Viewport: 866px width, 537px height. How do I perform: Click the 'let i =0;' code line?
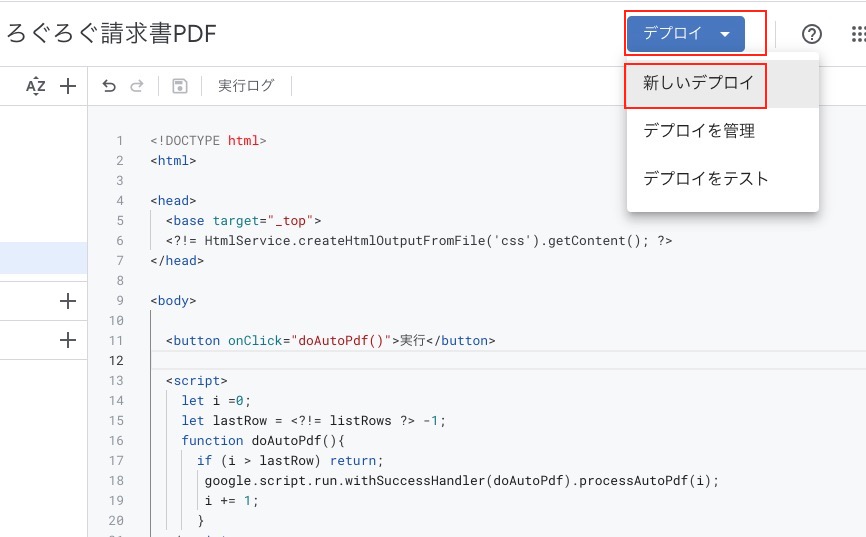click(x=216, y=401)
